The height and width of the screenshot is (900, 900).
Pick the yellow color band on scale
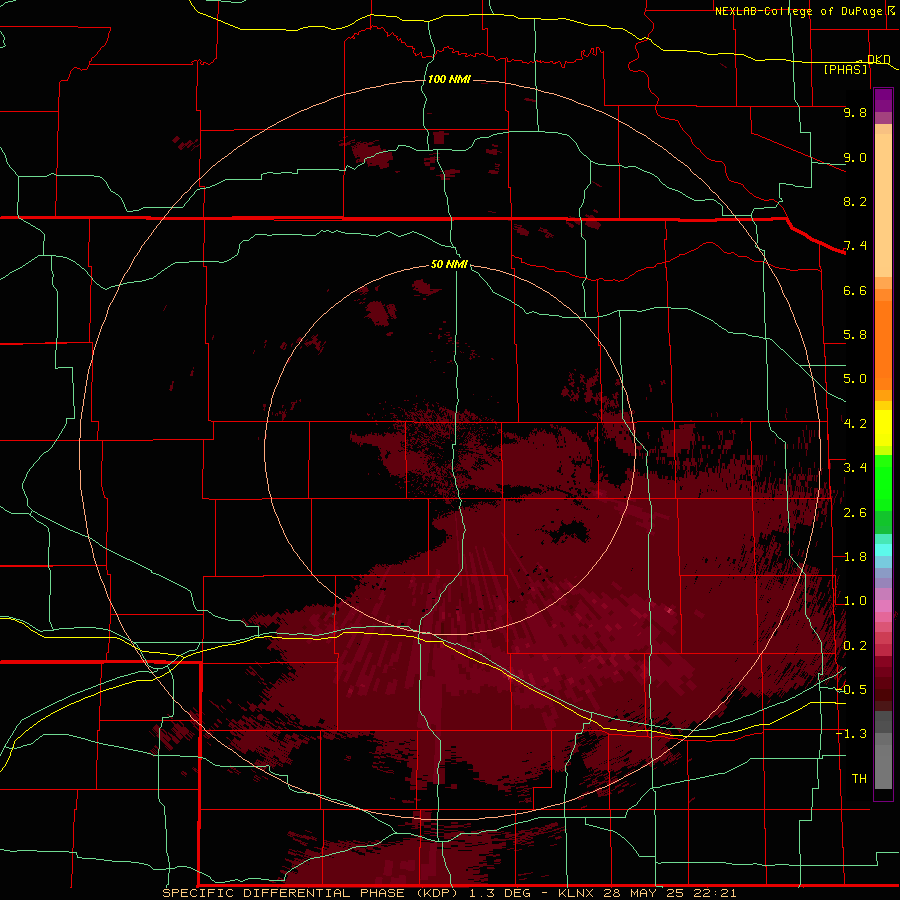click(x=883, y=428)
